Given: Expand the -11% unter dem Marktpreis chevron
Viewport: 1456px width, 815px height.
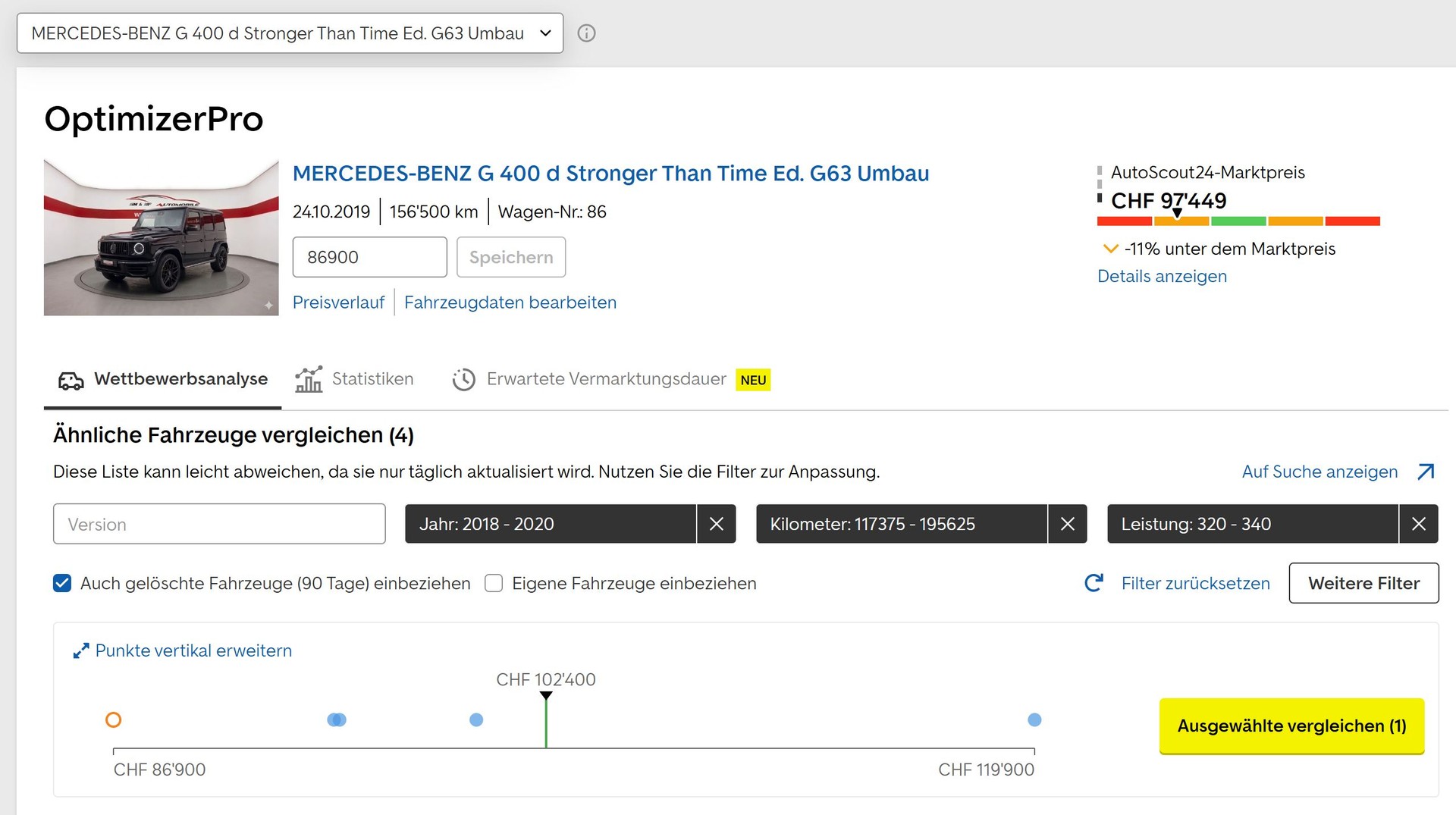Looking at the screenshot, I should click(1111, 249).
